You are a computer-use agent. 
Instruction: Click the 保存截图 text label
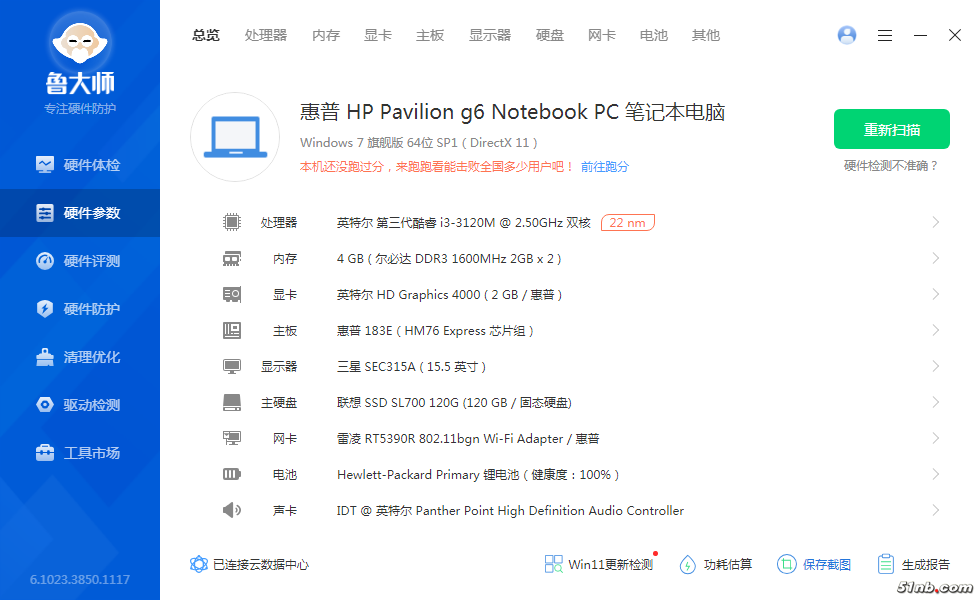(827, 564)
